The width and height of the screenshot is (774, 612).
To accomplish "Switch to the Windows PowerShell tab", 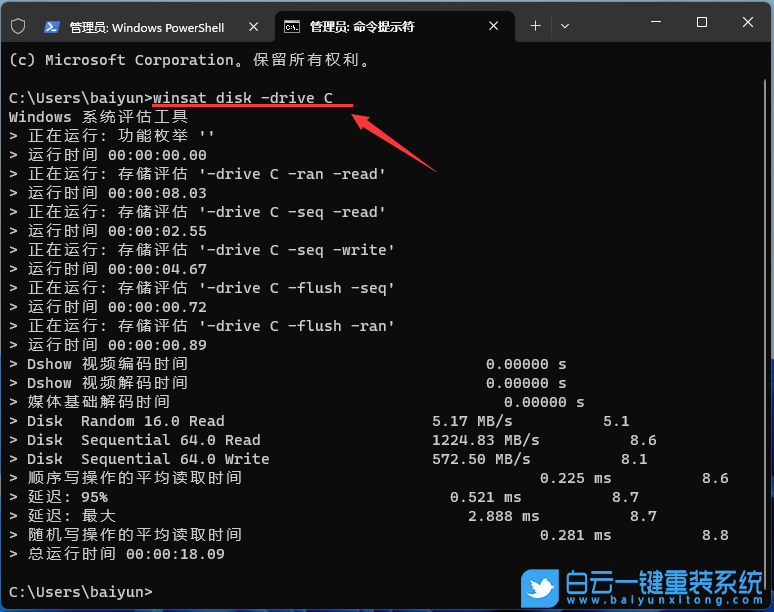I will coord(147,27).
